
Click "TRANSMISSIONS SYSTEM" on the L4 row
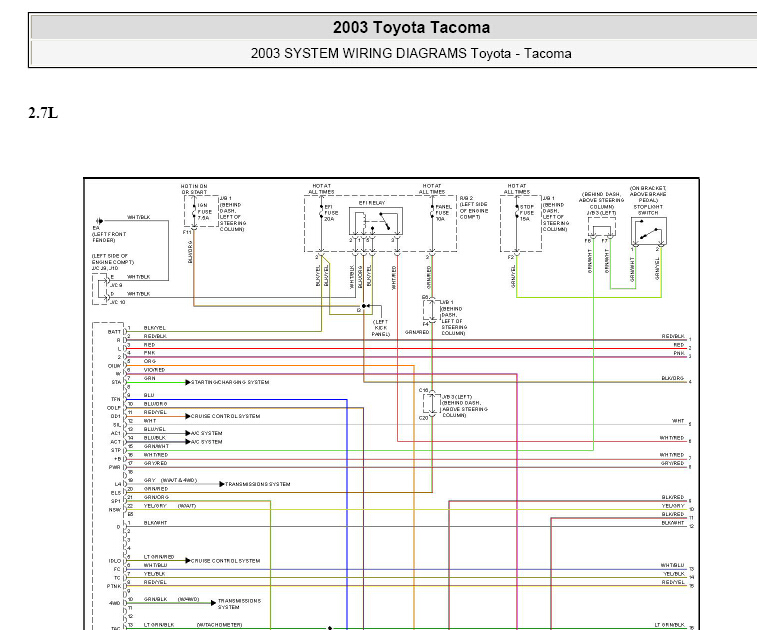pos(258,484)
